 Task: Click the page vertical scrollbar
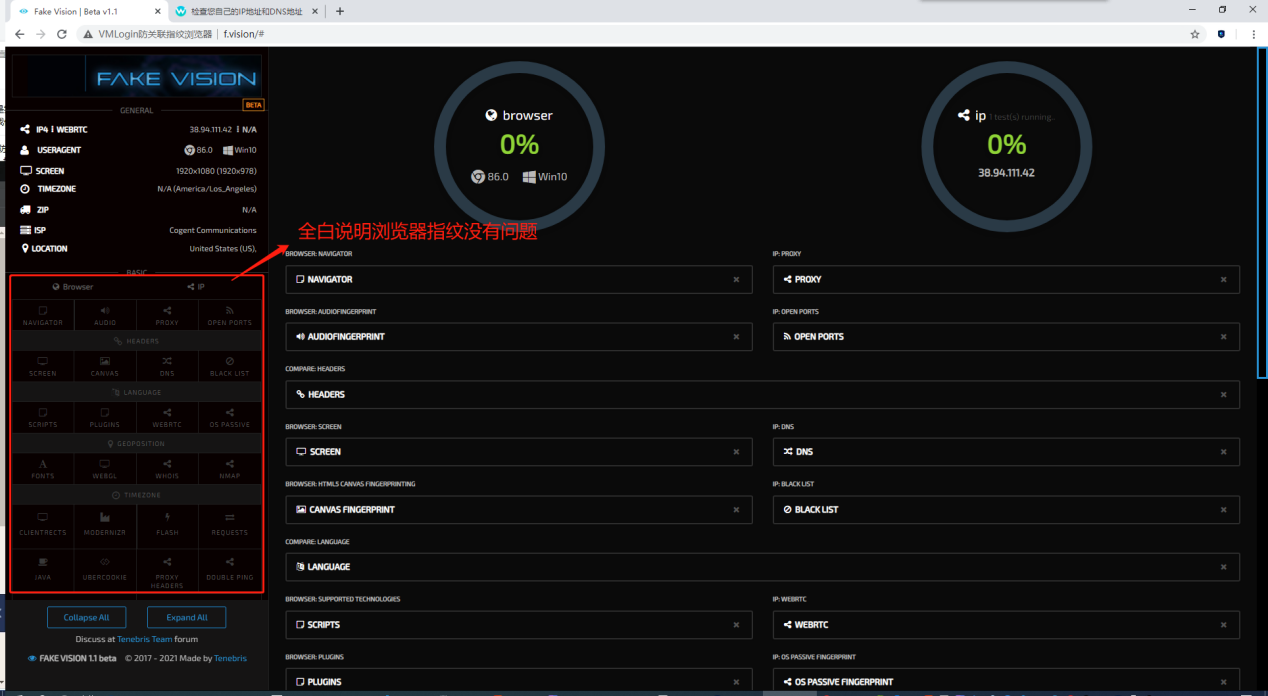point(1262,213)
